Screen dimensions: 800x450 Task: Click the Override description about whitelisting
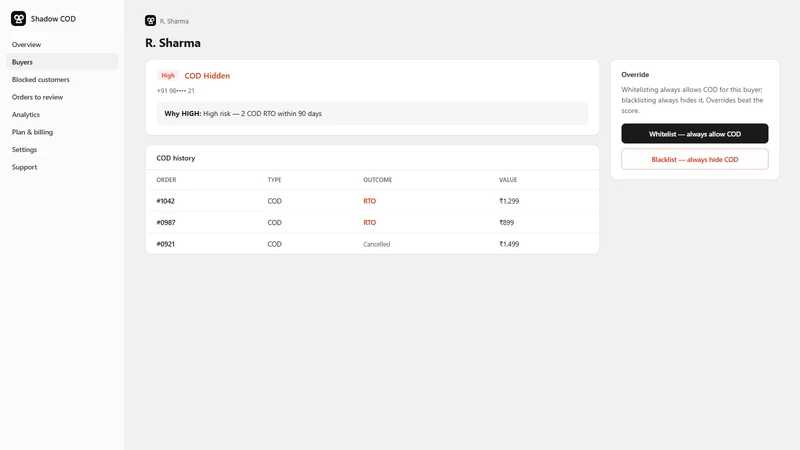pyautogui.click(x=692, y=100)
